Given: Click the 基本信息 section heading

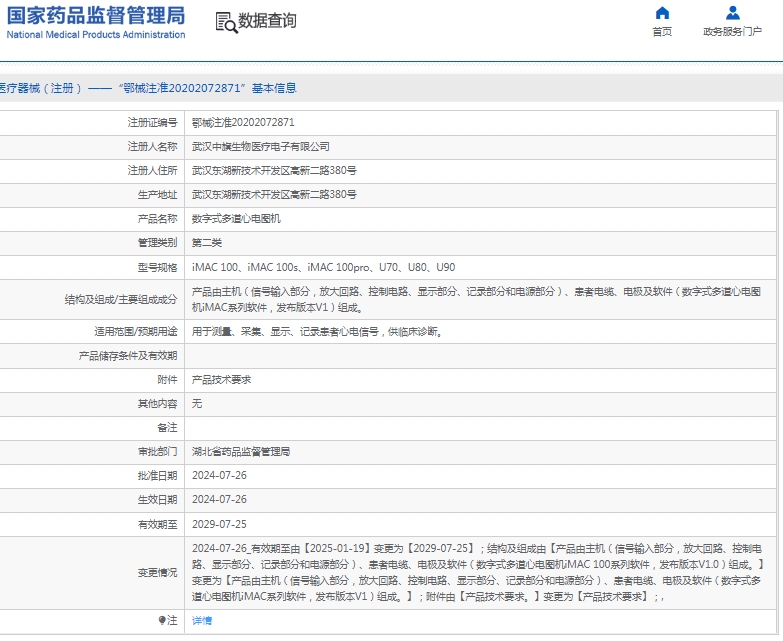Looking at the screenshot, I should (x=274, y=88).
